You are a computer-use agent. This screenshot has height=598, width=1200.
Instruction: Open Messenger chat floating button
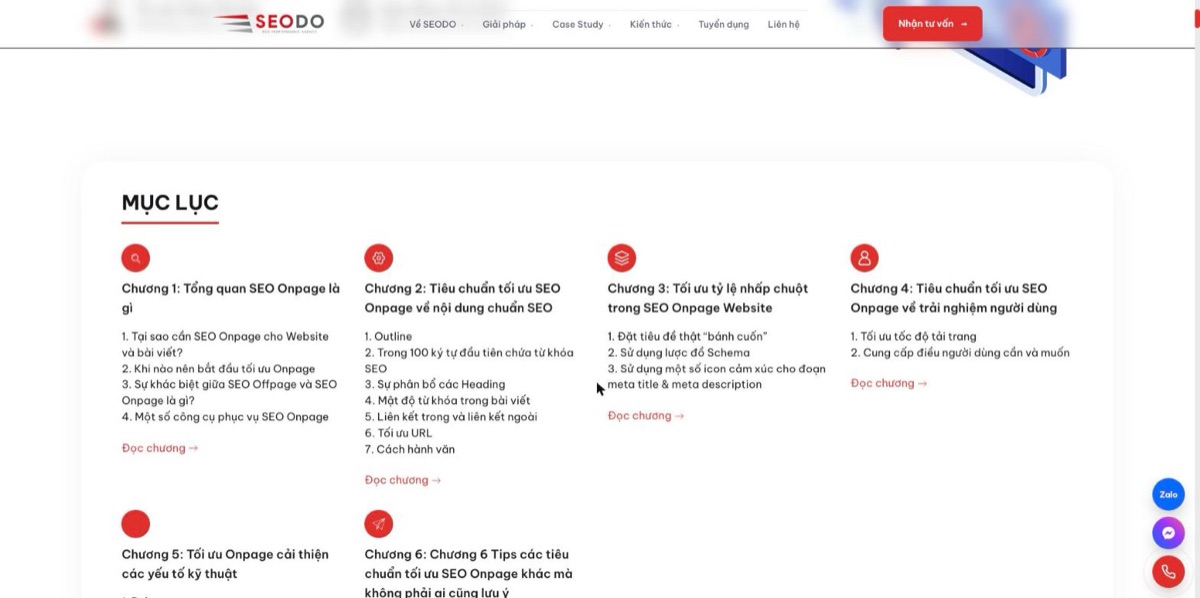[x=1168, y=533]
